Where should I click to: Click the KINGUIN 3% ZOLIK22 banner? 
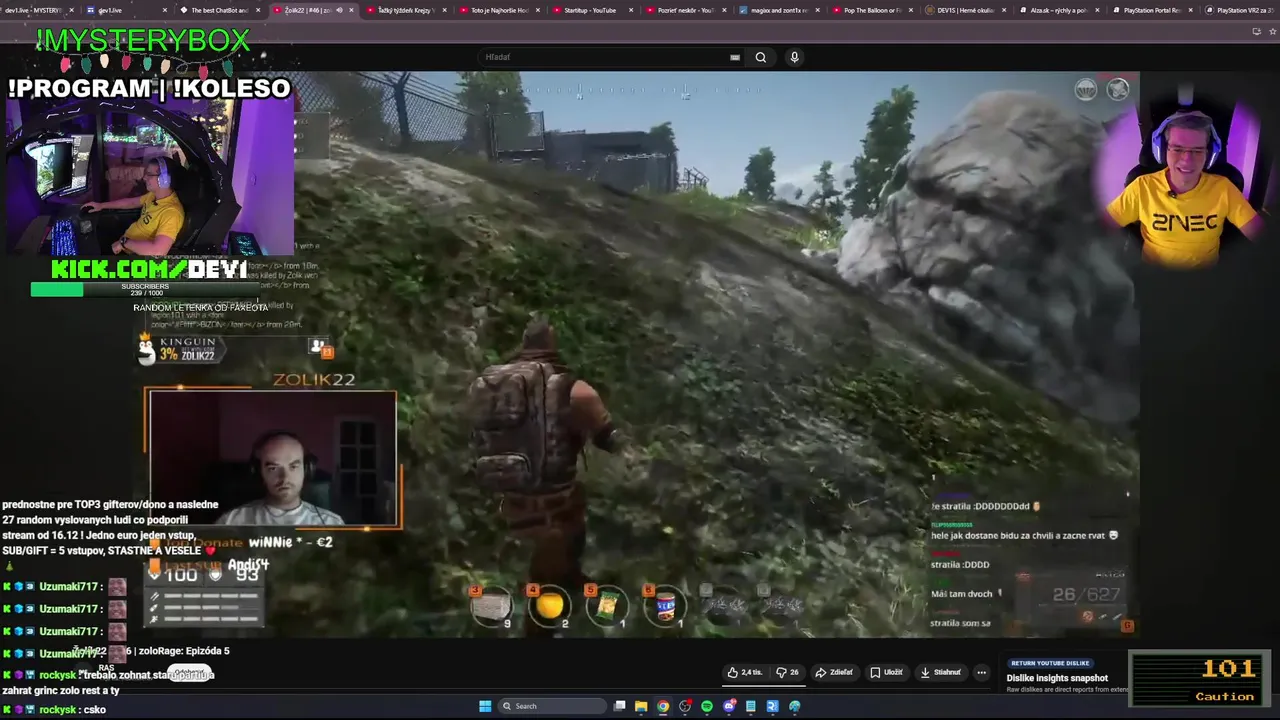click(x=180, y=349)
